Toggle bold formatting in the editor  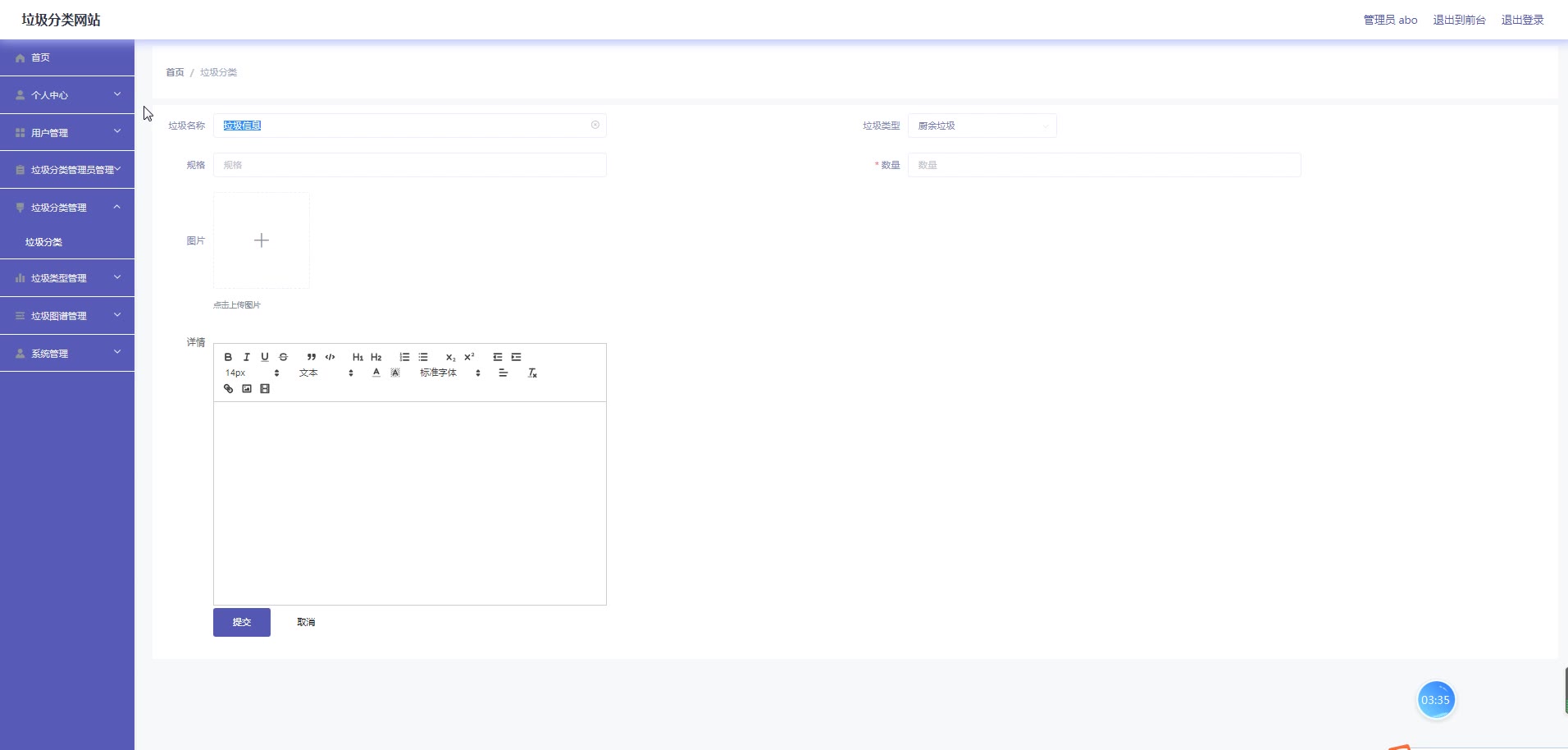(x=228, y=357)
